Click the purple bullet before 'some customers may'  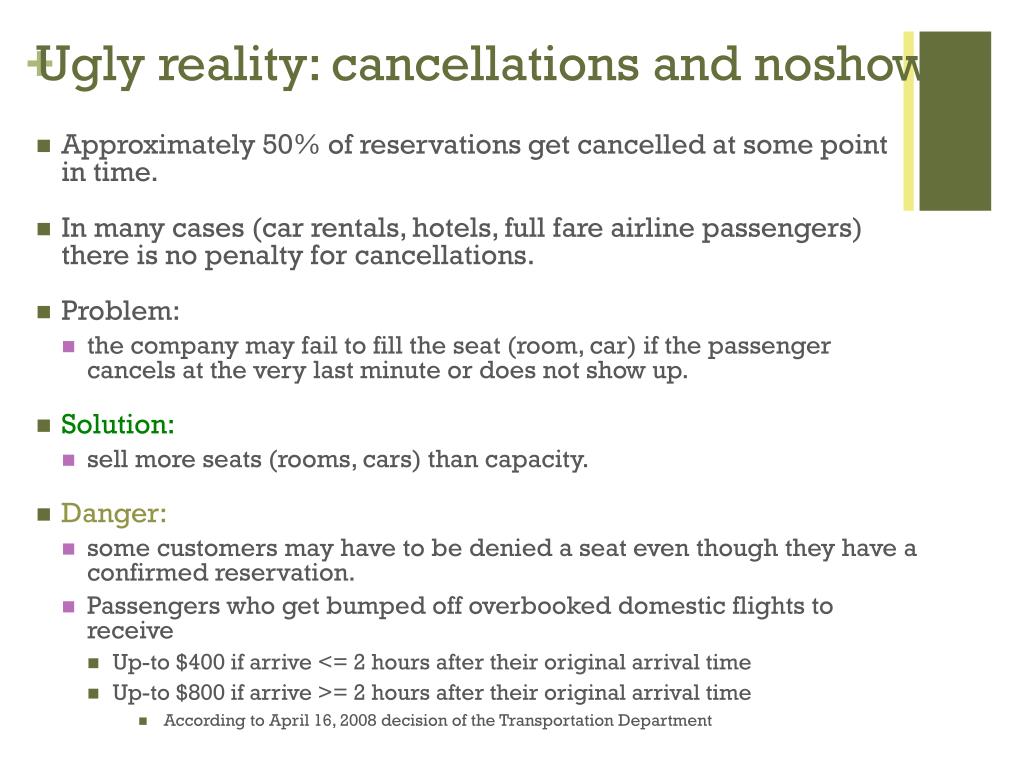(x=69, y=549)
